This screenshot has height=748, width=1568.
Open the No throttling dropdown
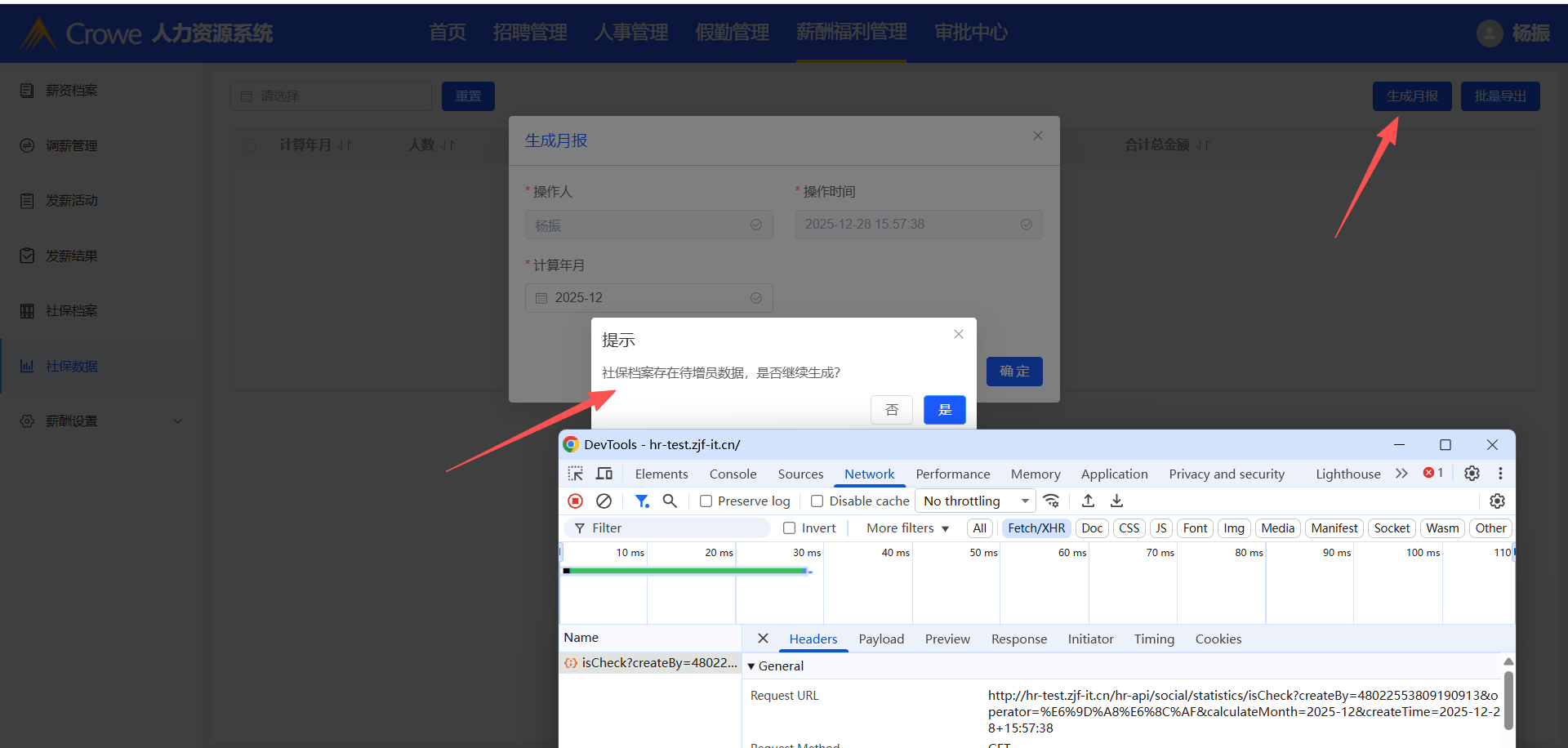[x=975, y=501]
